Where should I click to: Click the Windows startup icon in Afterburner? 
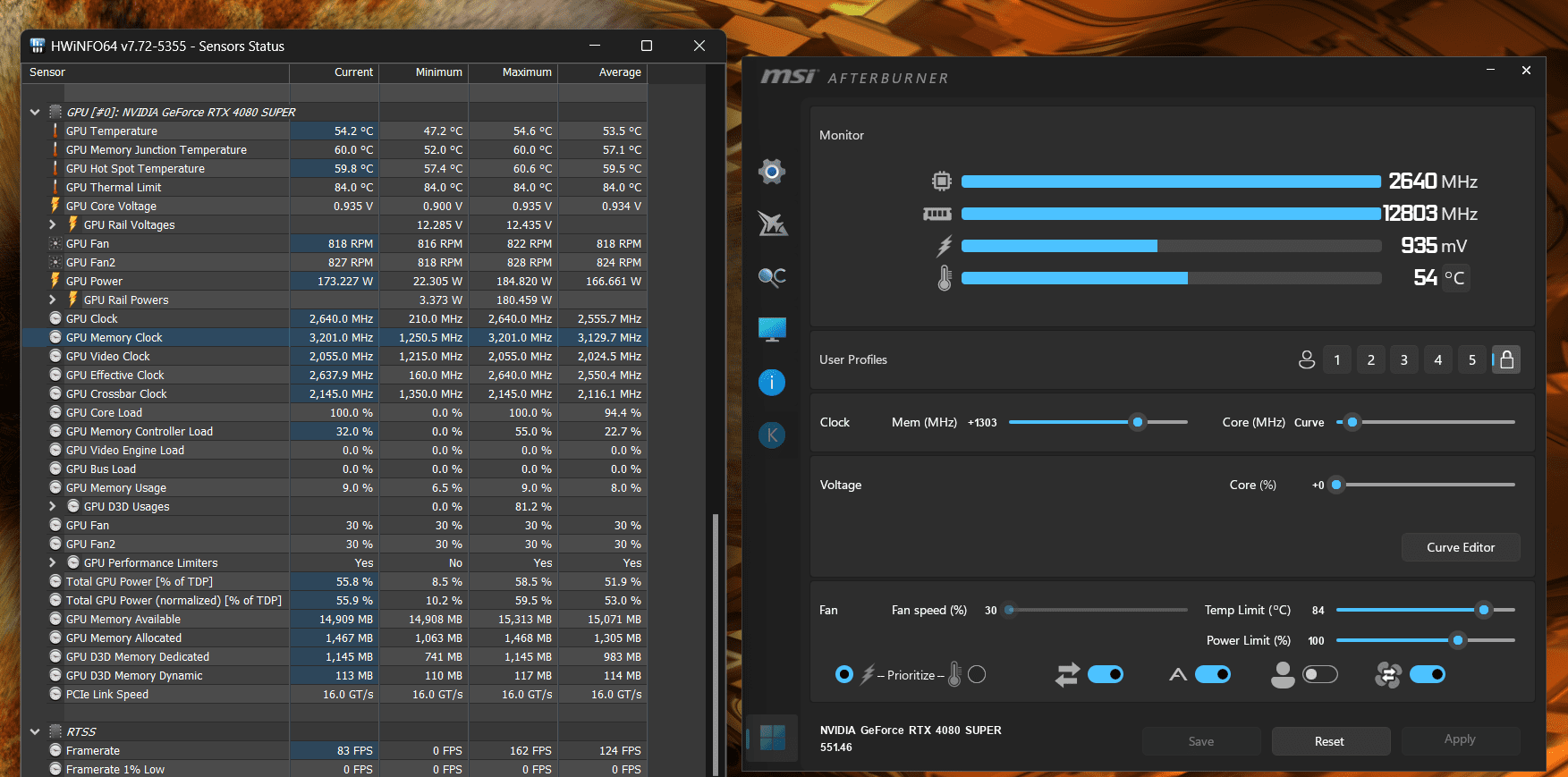click(x=772, y=738)
